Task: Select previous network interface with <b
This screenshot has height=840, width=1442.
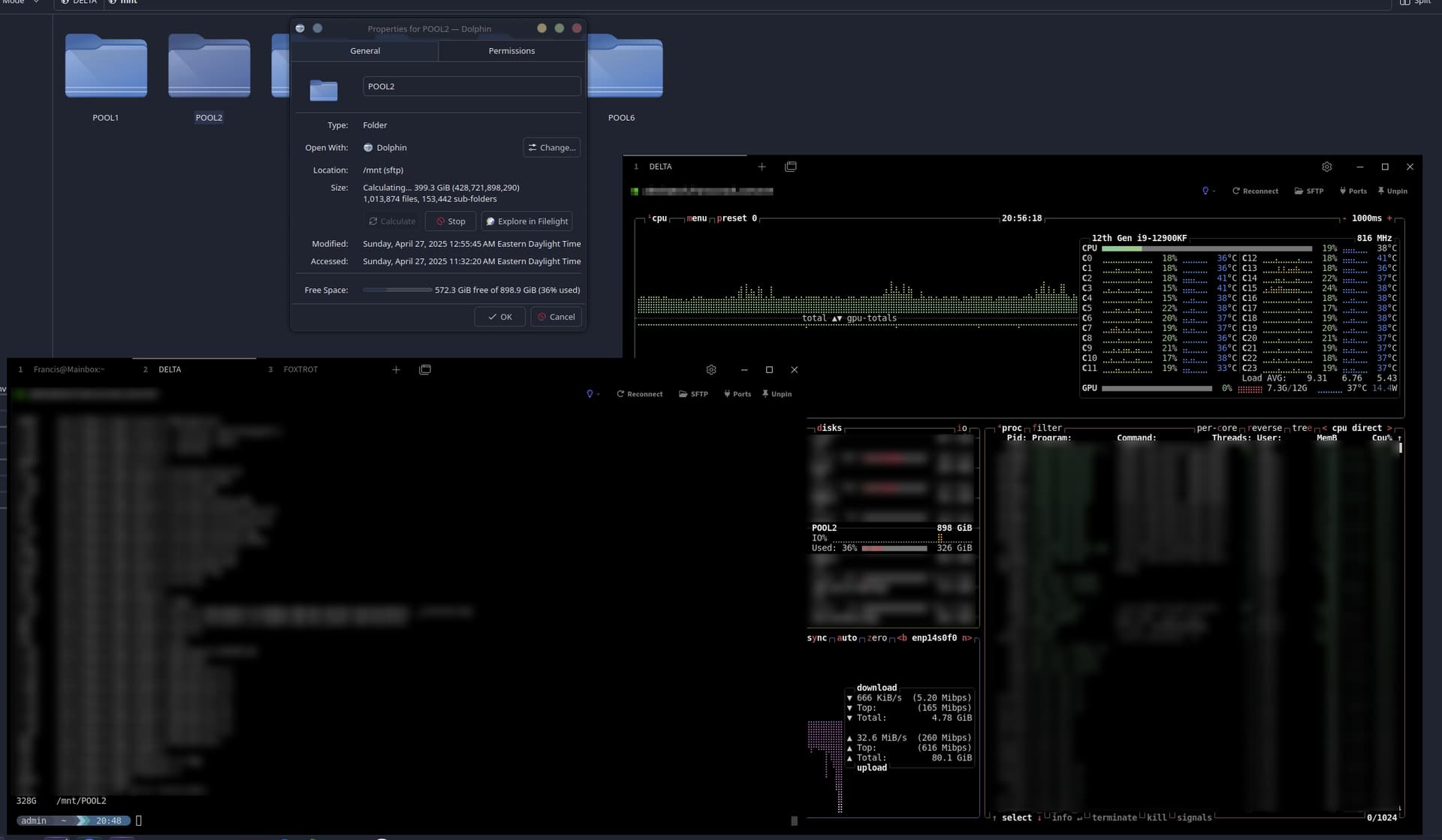Action: point(902,638)
